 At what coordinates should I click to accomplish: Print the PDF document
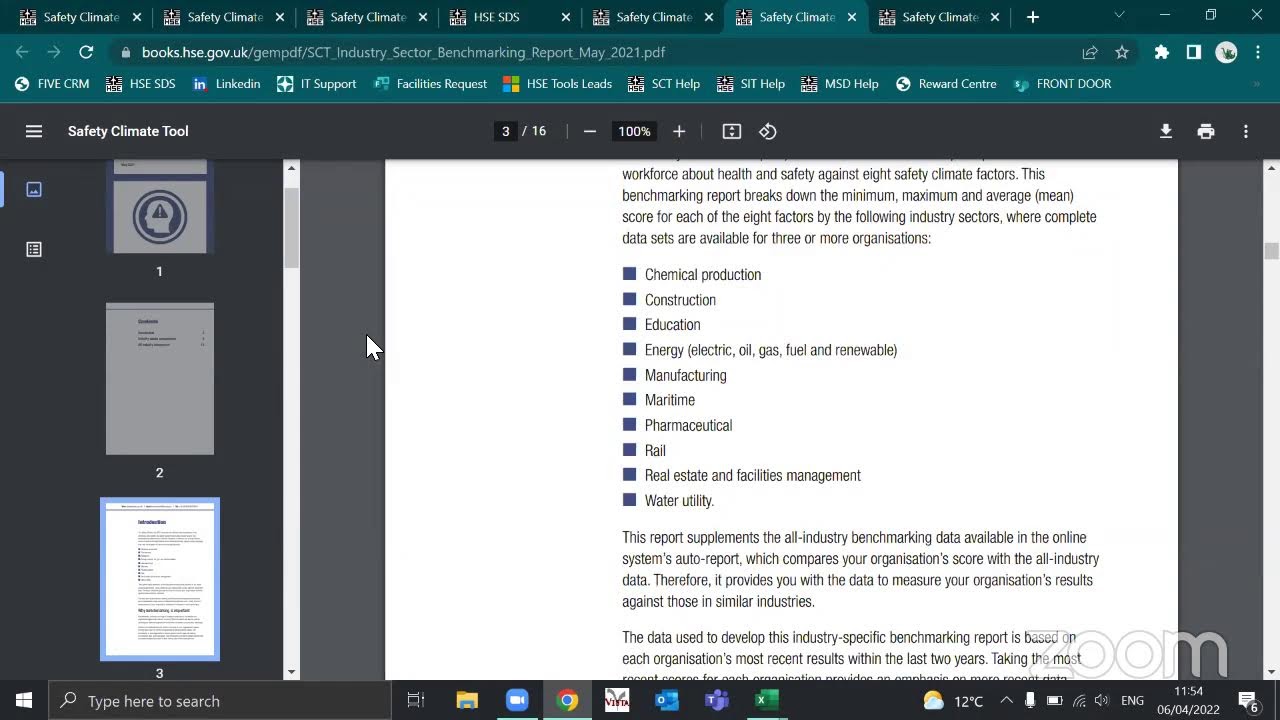tap(1206, 131)
